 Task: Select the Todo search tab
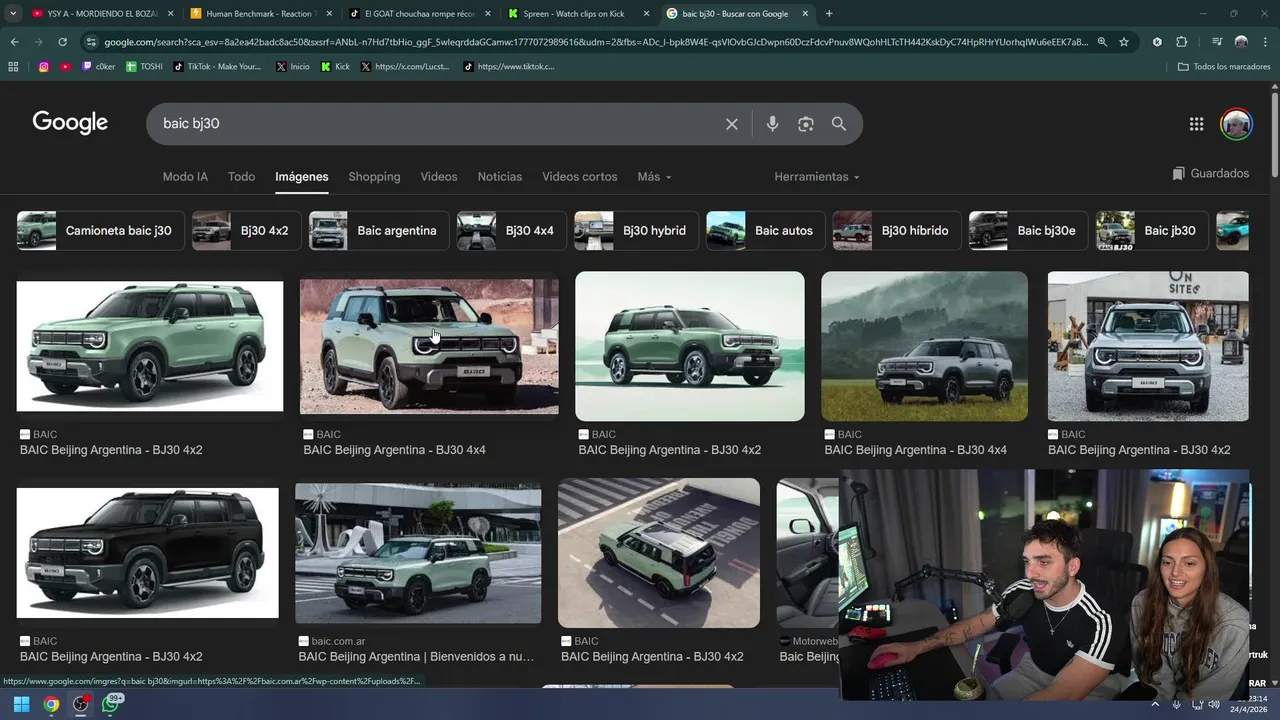point(241,177)
